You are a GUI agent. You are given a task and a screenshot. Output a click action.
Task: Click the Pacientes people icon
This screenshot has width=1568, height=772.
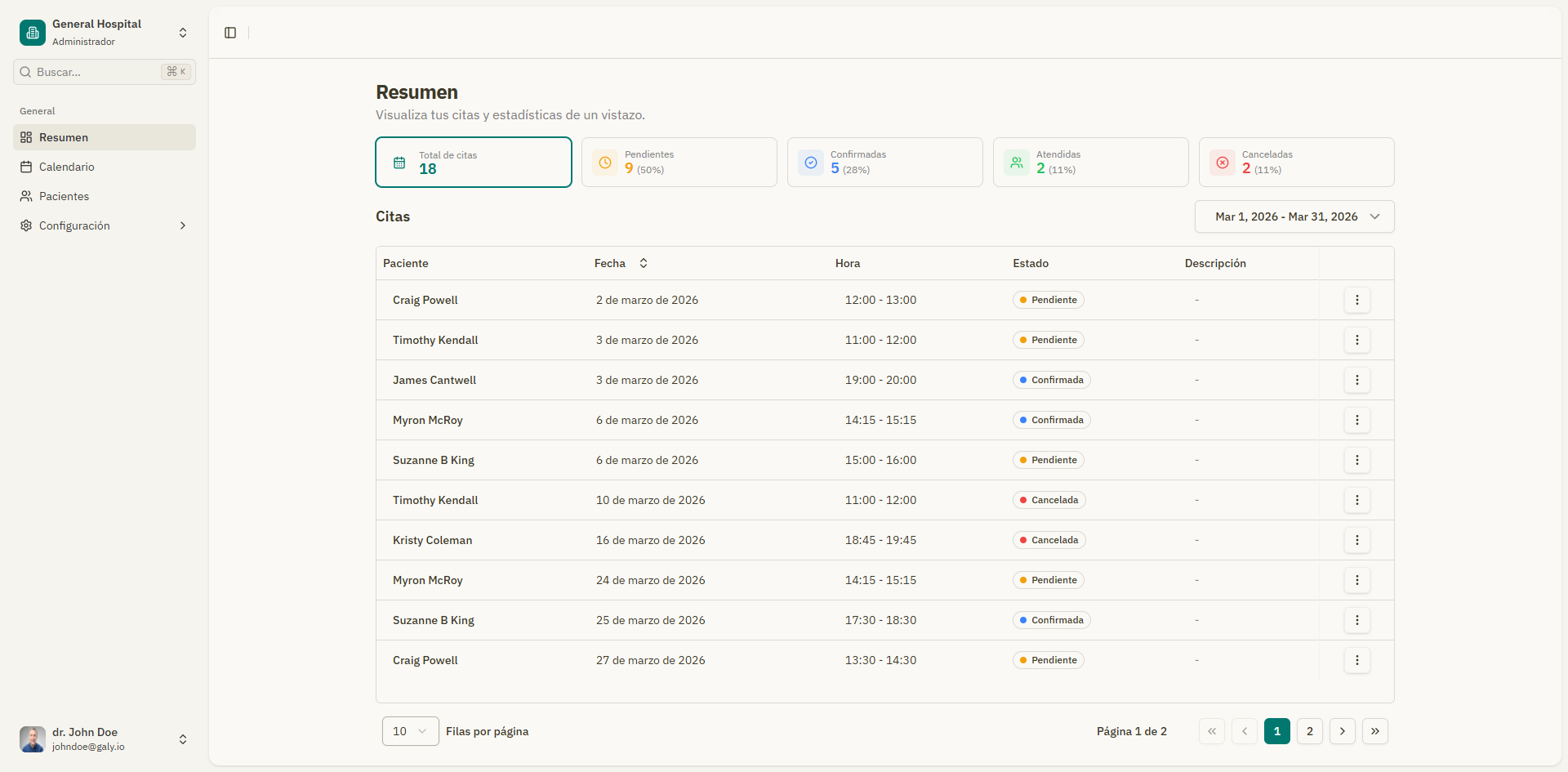coord(25,196)
